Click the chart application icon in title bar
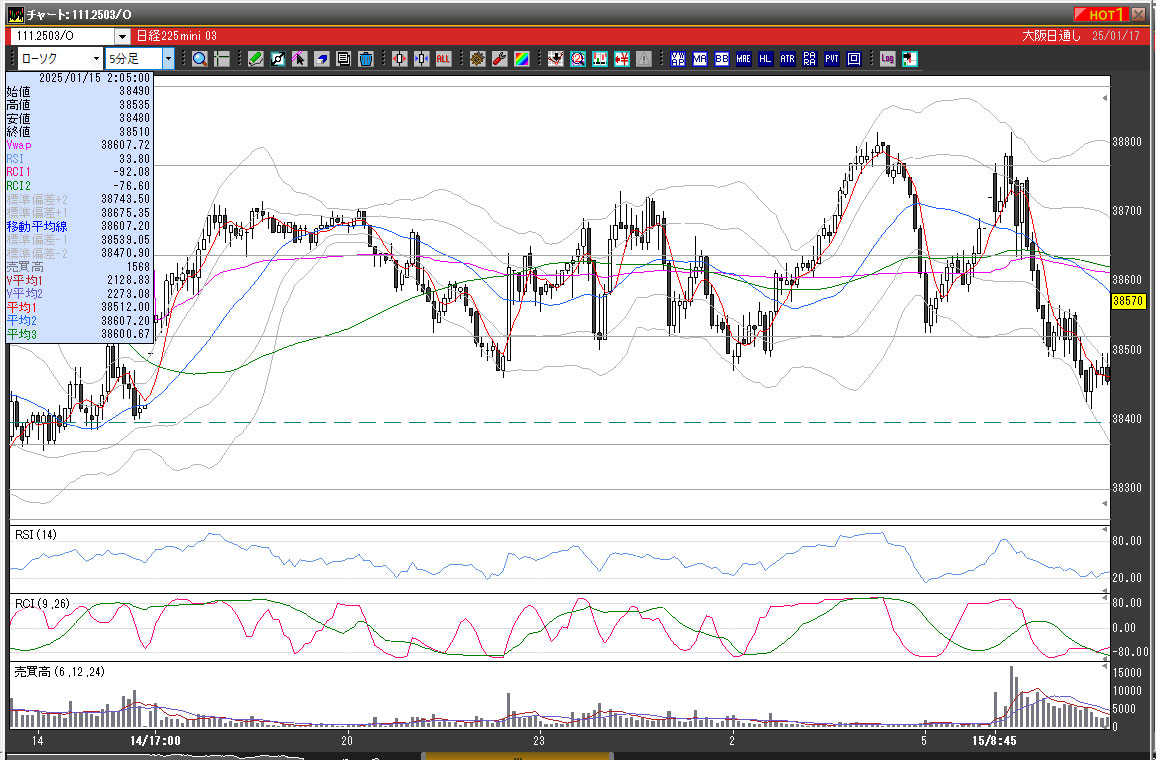Screen dimensions: 1156x760 (15, 14)
